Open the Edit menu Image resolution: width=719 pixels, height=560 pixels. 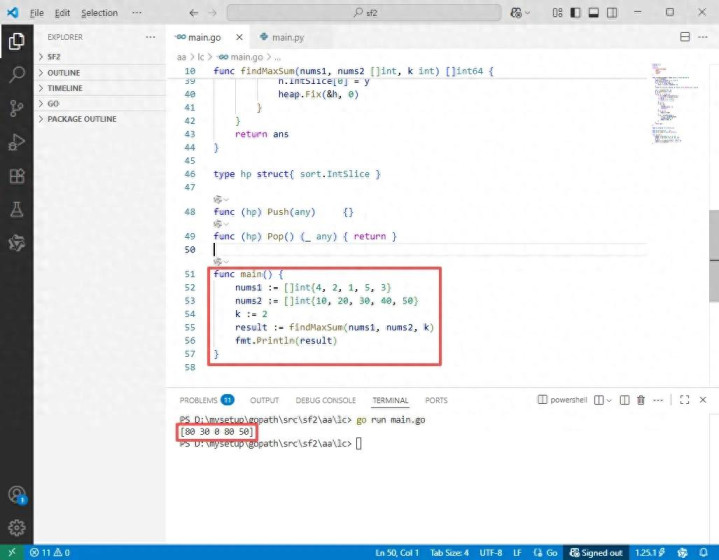[62, 13]
